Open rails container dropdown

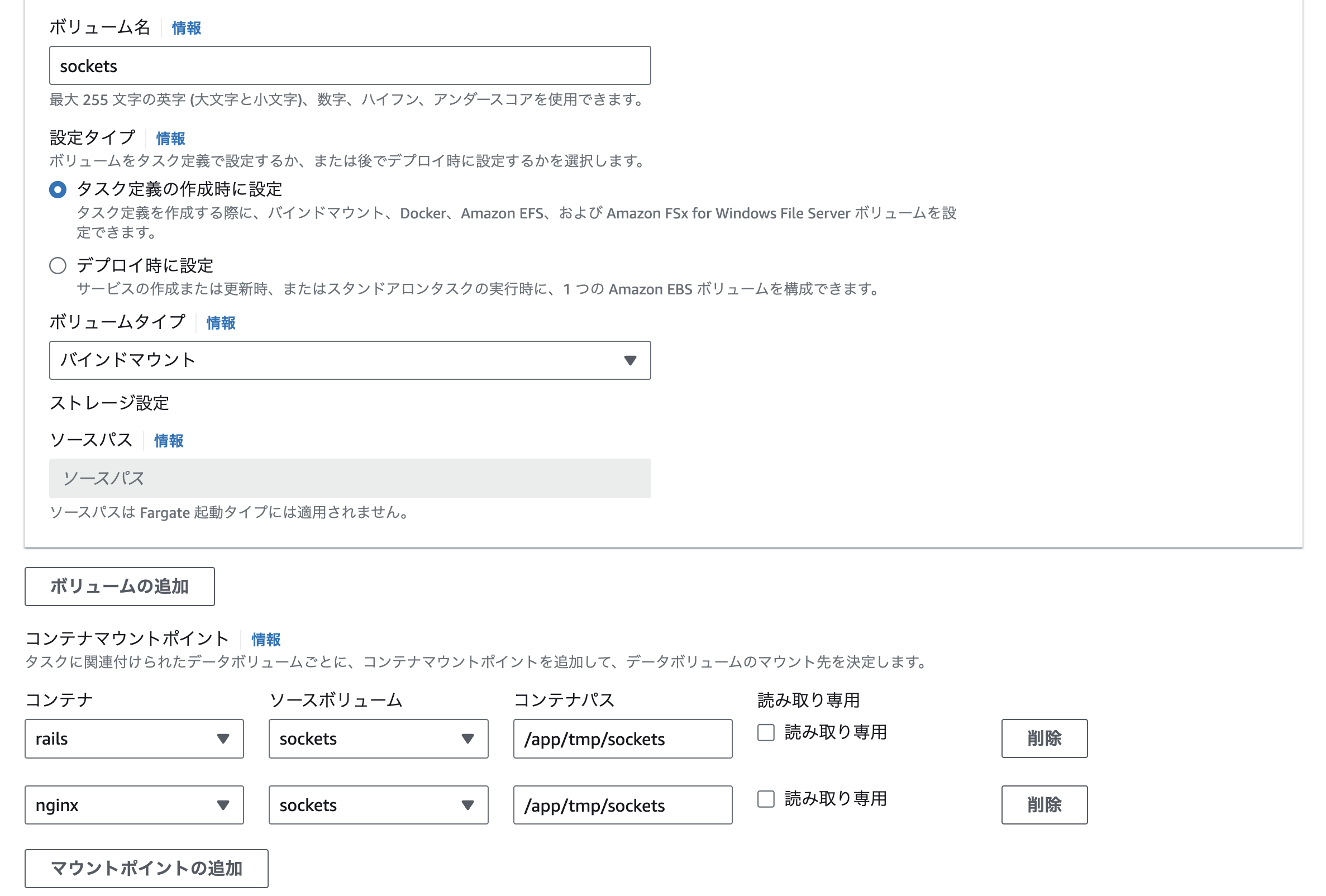pyautogui.click(x=134, y=738)
